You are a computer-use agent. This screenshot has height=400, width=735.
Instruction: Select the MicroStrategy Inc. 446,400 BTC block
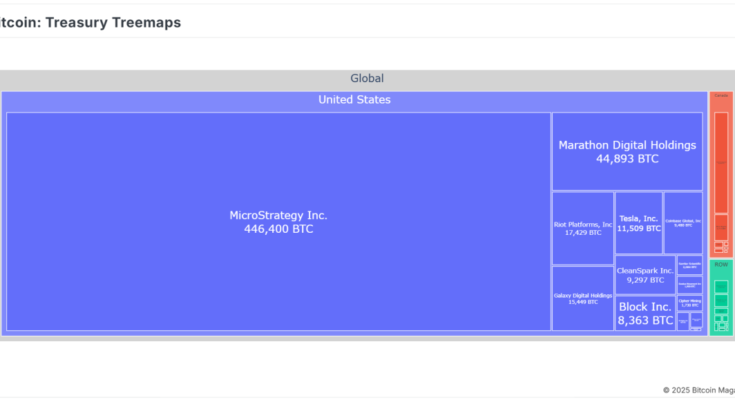coord(278,221)
